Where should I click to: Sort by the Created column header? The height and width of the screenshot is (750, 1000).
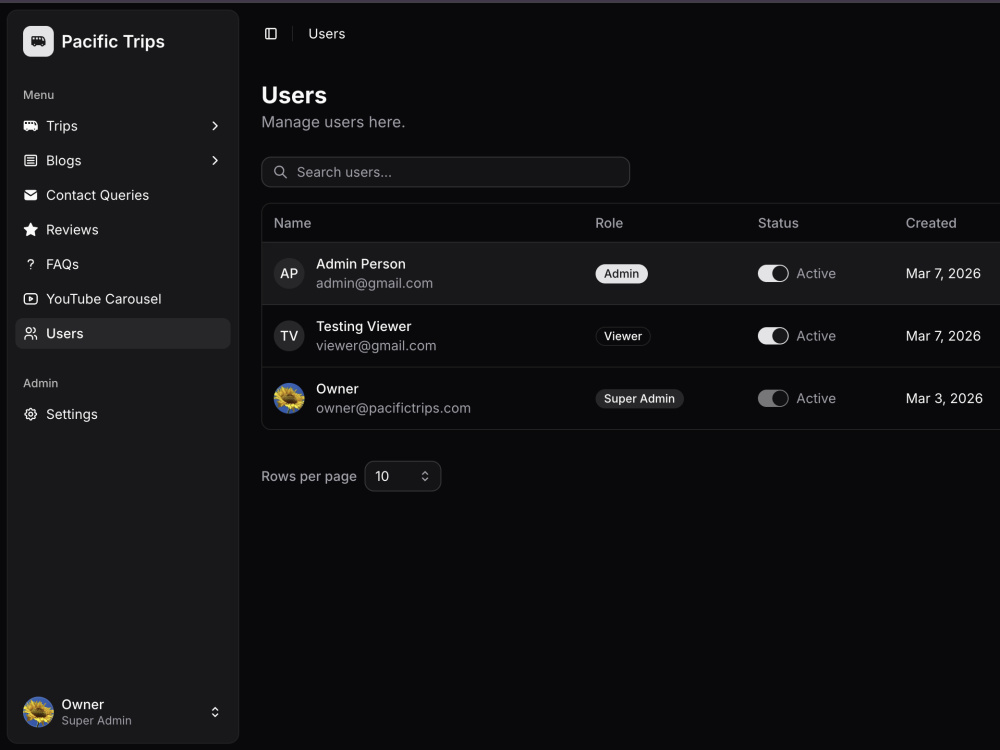tap(931, 223)
